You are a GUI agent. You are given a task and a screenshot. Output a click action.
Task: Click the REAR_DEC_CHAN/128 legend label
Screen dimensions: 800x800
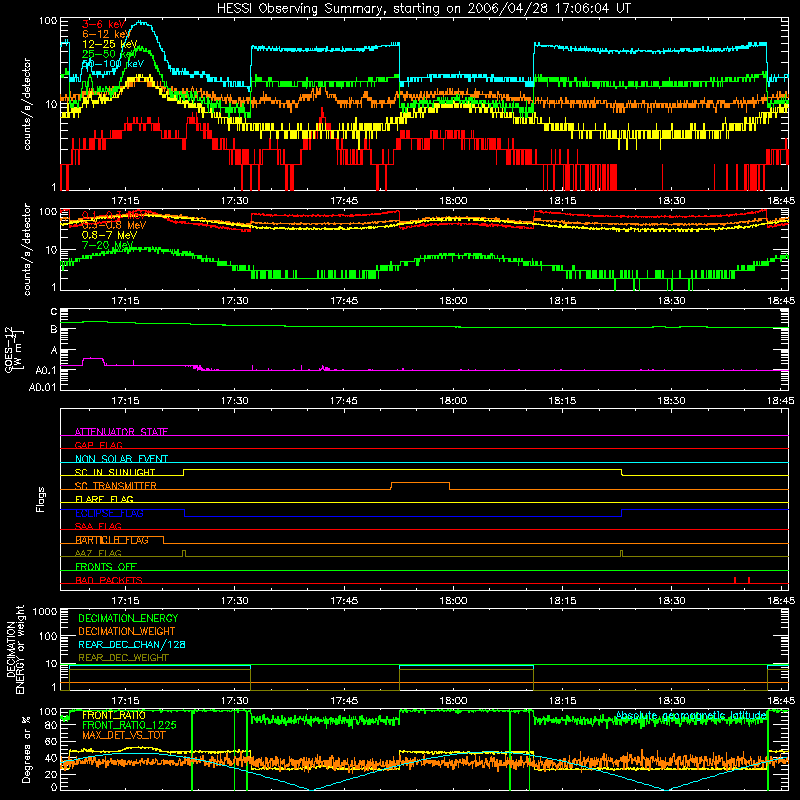tap(132, 644)
